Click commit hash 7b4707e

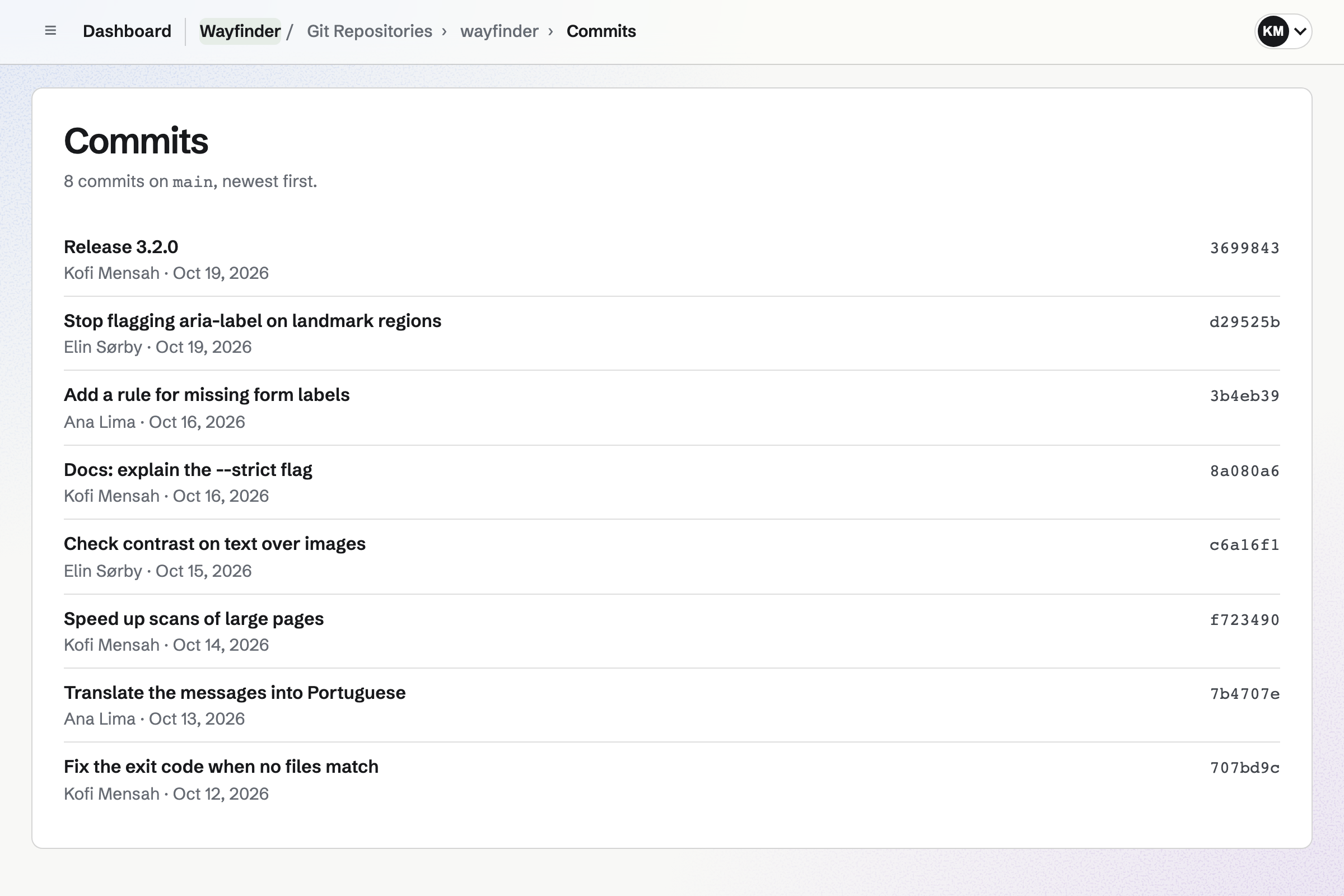coord(1244,694)
